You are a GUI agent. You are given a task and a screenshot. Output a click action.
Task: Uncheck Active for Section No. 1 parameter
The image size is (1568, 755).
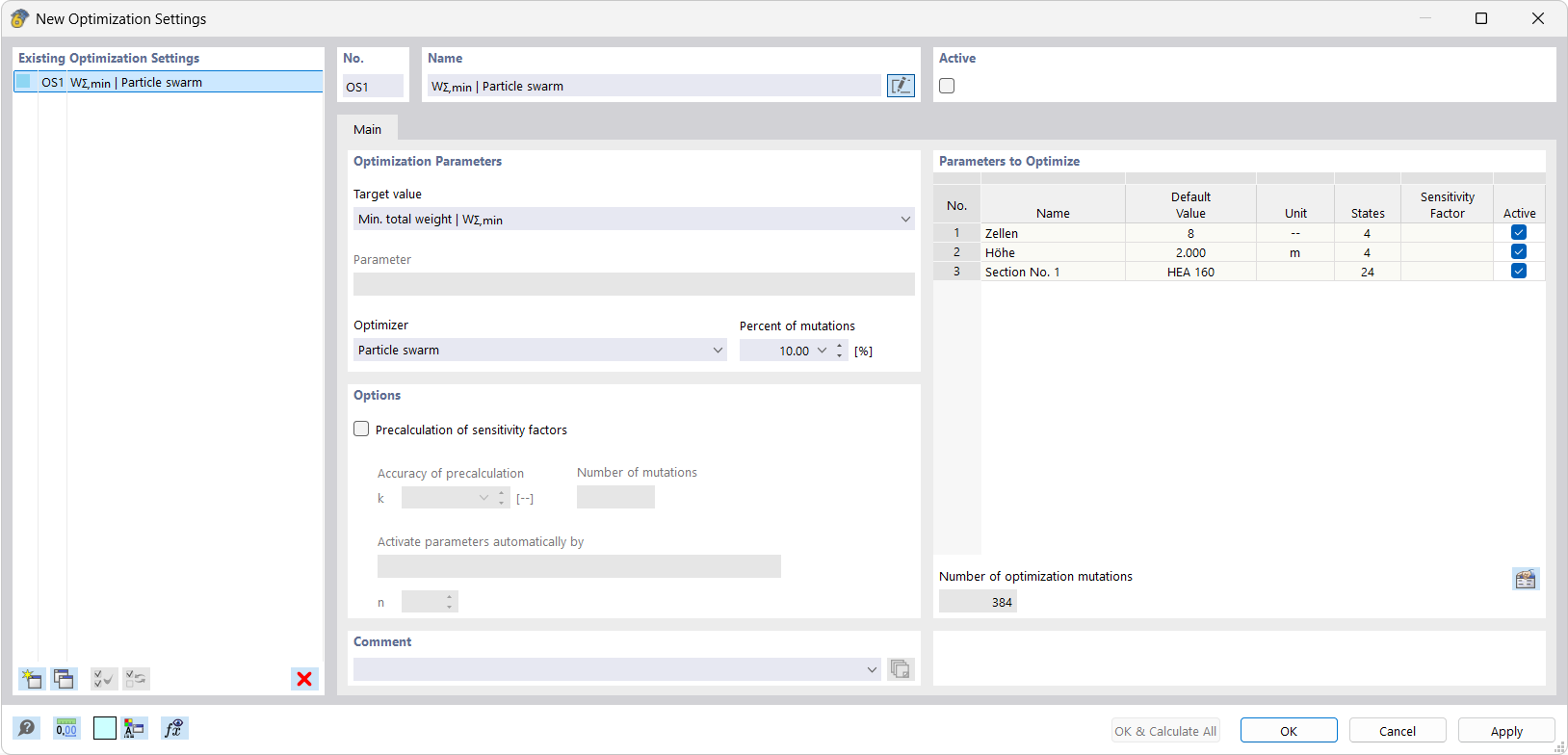pyautogui.click(x=1519, y=271)
